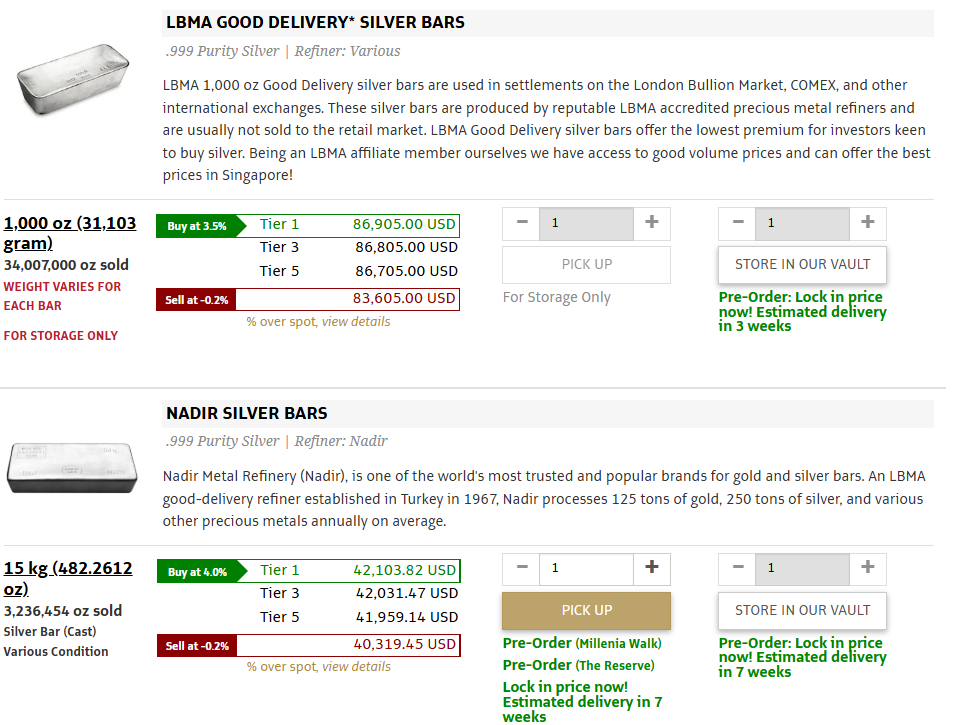The image size is (957, 725).
Task: Select the LBMA Buy at 3.5% label
Action: tap(197, 226)
